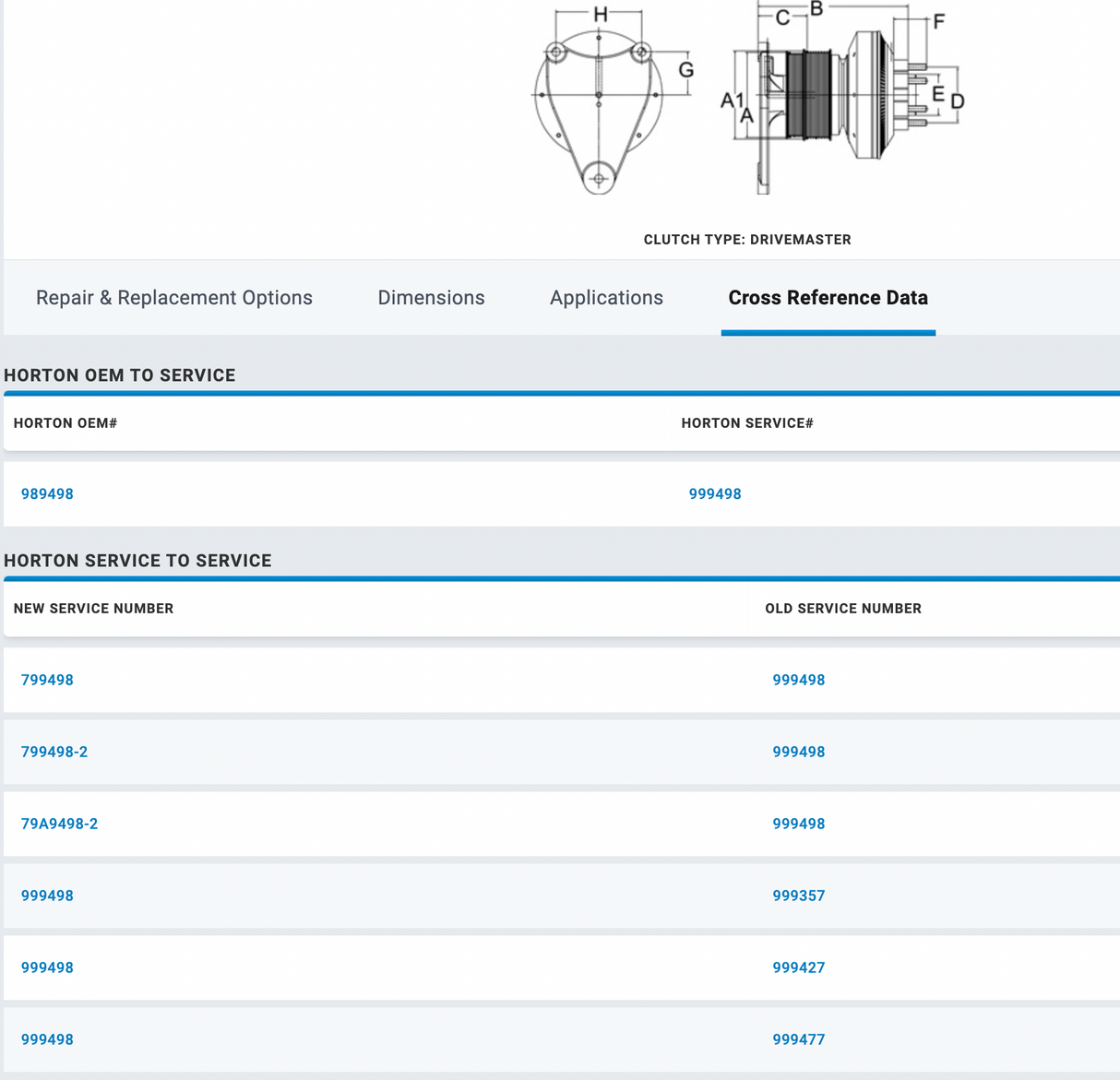The height and width of the screenshot is (1080, 1120).
Task: Click old service number 999427
Action: [798, 968]
